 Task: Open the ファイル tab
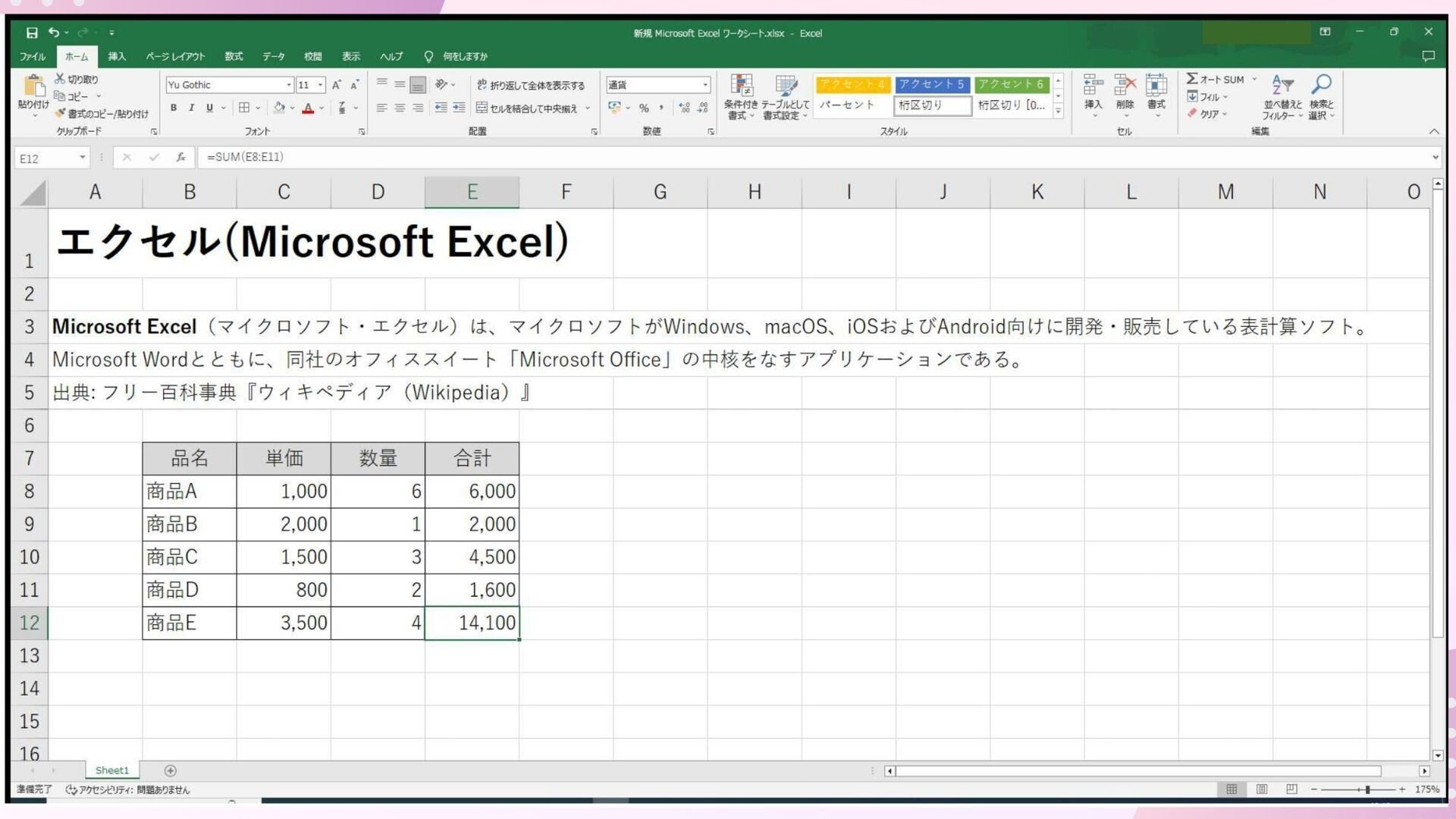pos(33,56)
